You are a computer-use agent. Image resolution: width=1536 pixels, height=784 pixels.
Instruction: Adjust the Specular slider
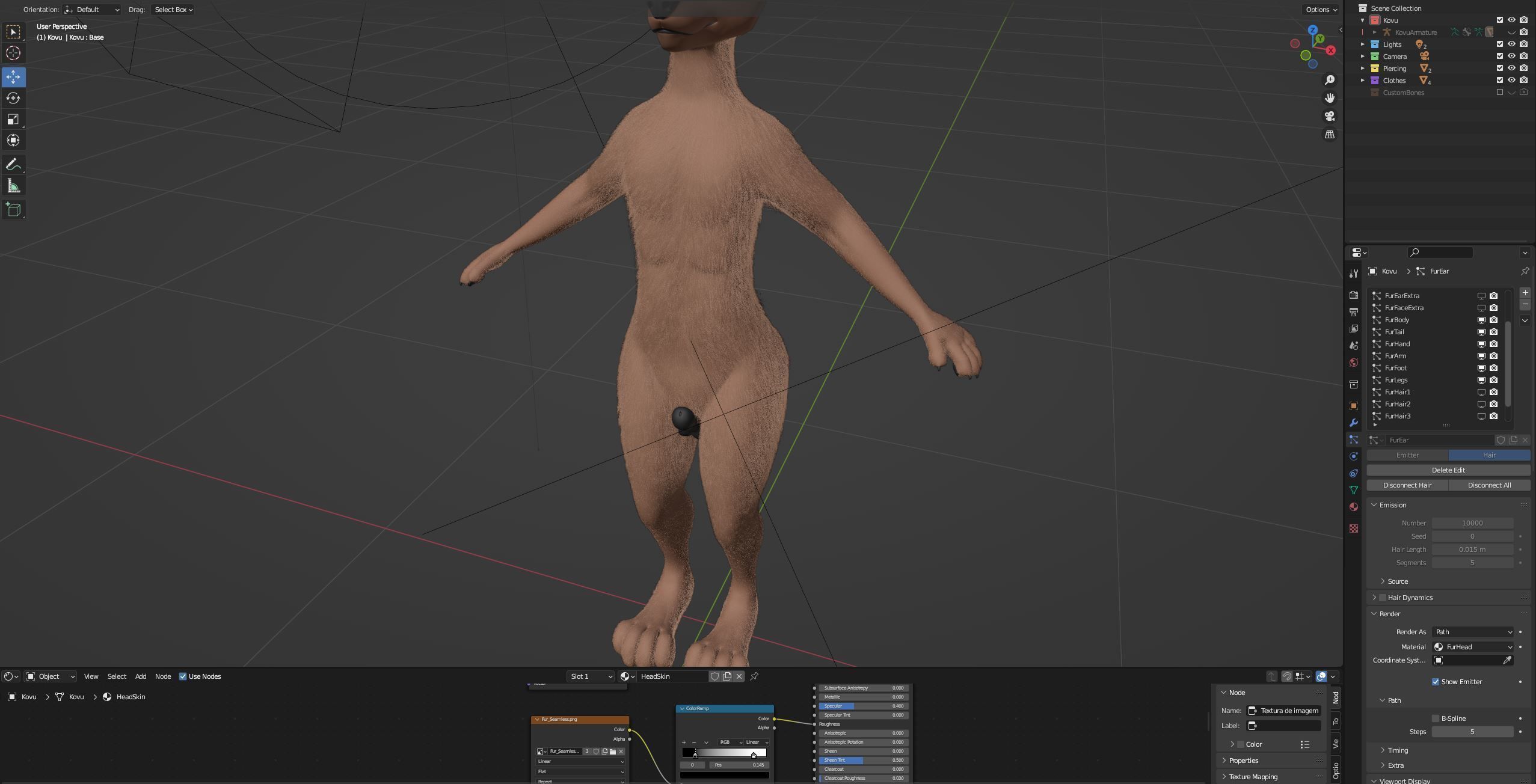tap(864, 706)
